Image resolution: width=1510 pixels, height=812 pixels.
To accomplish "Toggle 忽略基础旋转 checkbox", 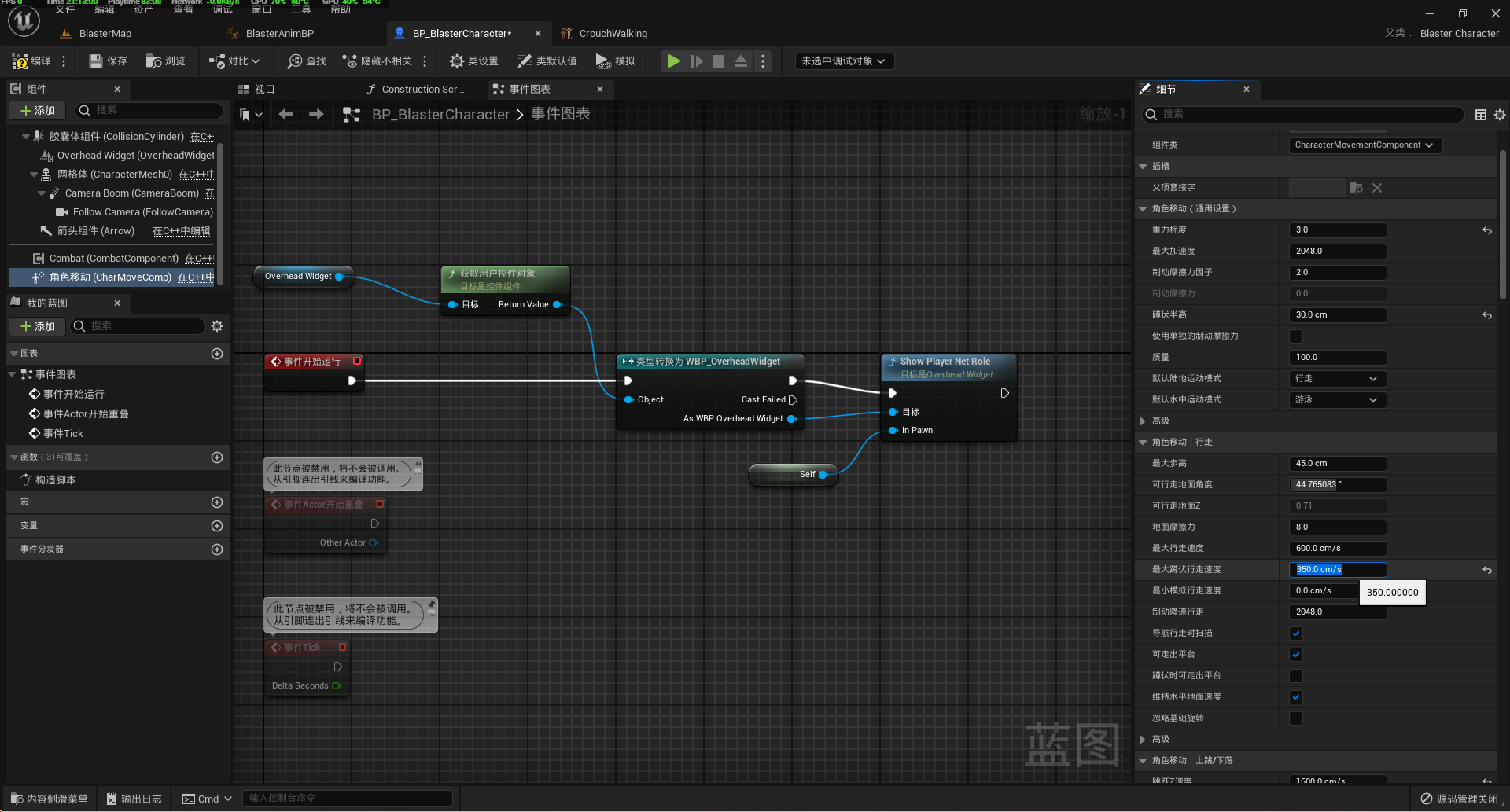I will pyautogui.click(x=1296, y=718).
